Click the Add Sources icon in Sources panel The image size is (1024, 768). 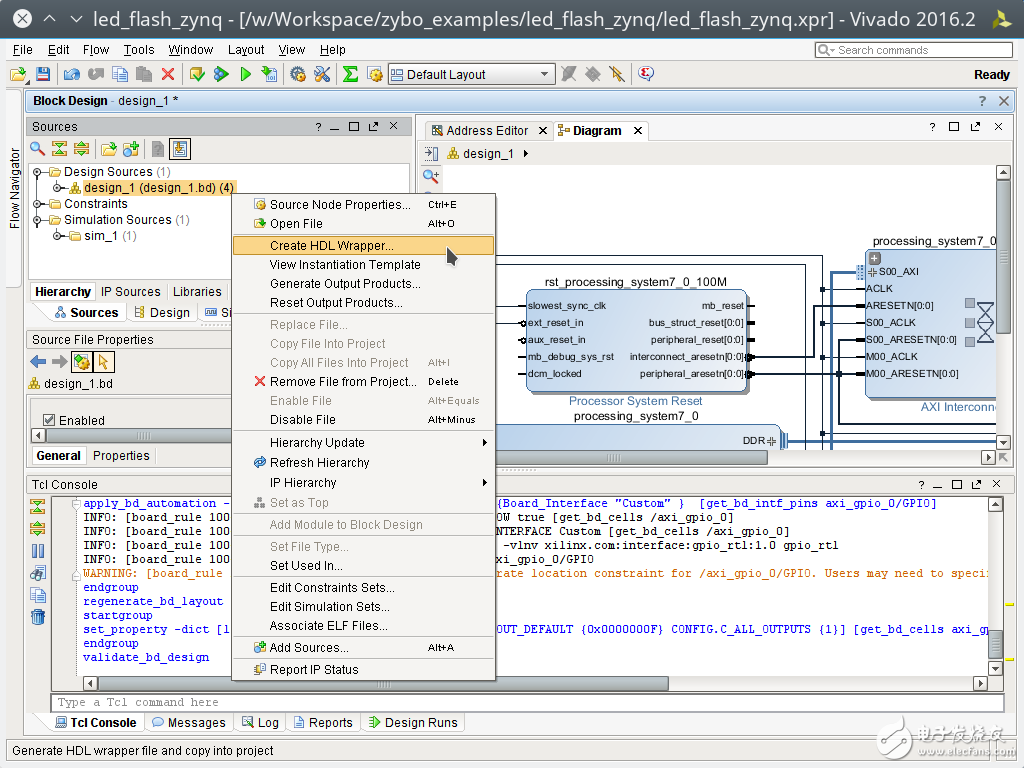[130, 149]
